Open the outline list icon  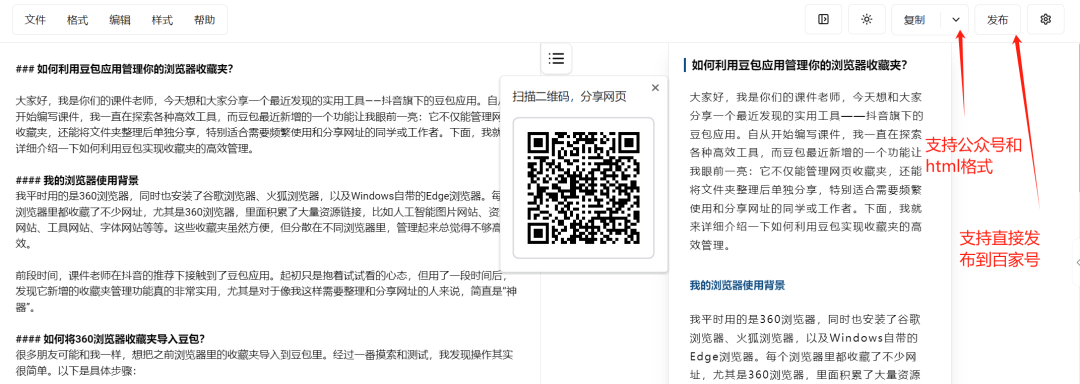pyautogui.click(x=557, y=58)
